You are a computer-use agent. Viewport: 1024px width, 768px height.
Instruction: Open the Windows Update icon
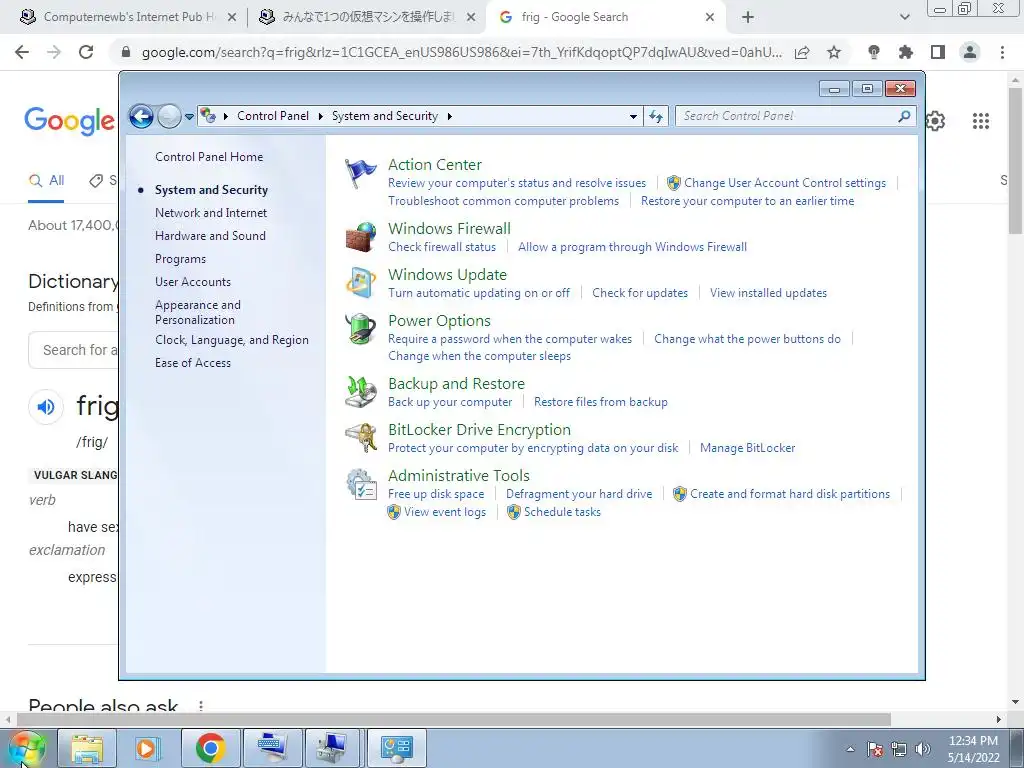[360, 283]
